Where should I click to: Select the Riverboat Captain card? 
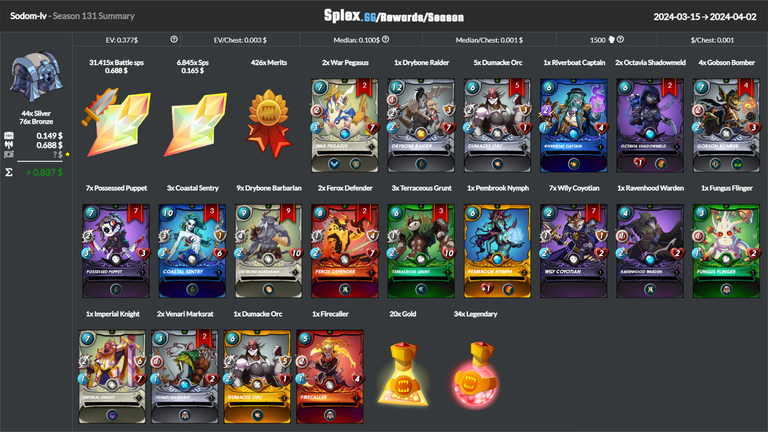[x=574, y=125]
